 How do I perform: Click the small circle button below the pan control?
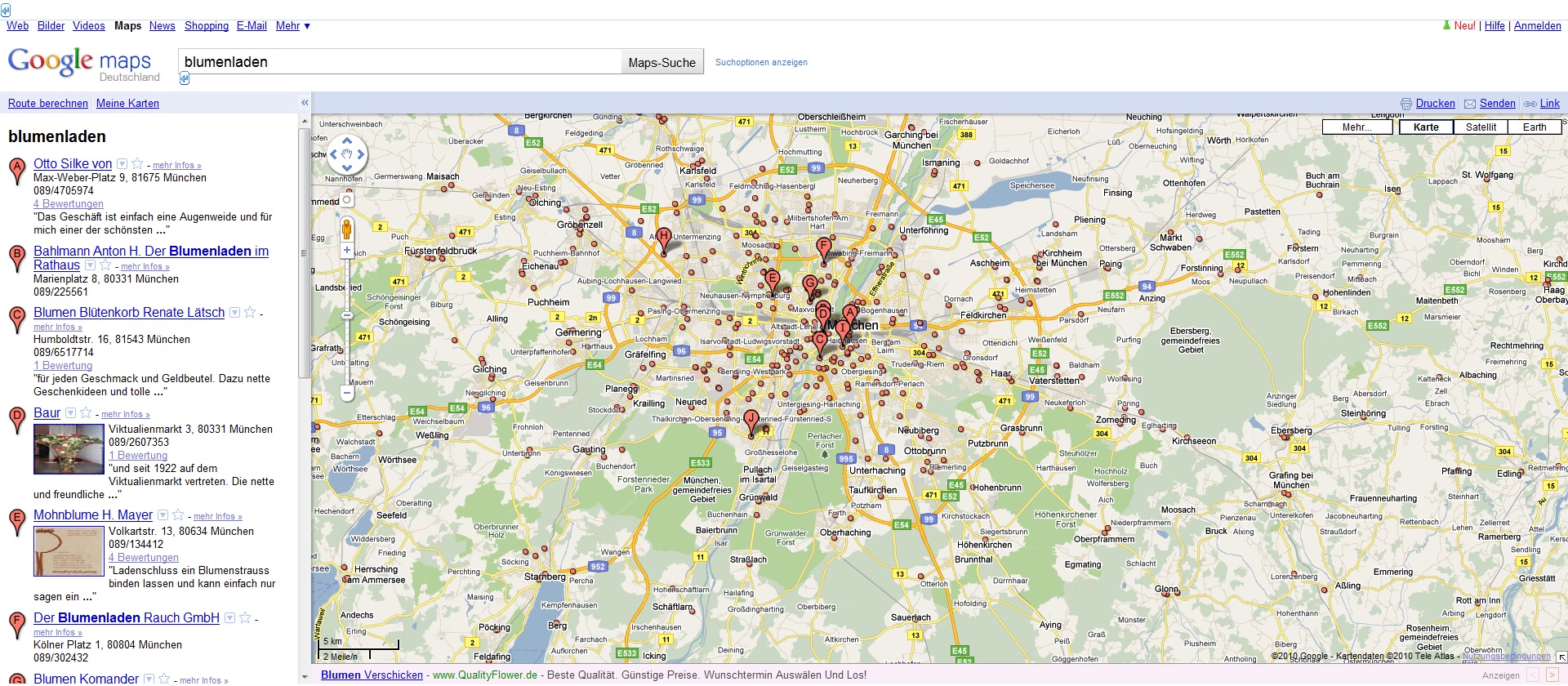coord(347,199)
